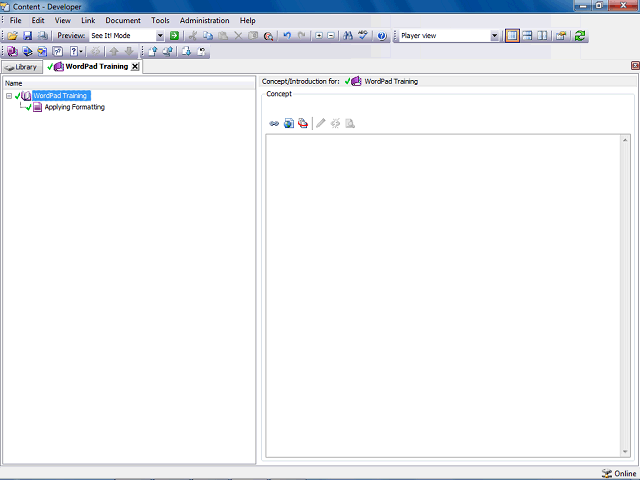Viewport: 640px width, 480px height.
Task: Click the Delete X icon in the toolbar
Action: (238, 36)
